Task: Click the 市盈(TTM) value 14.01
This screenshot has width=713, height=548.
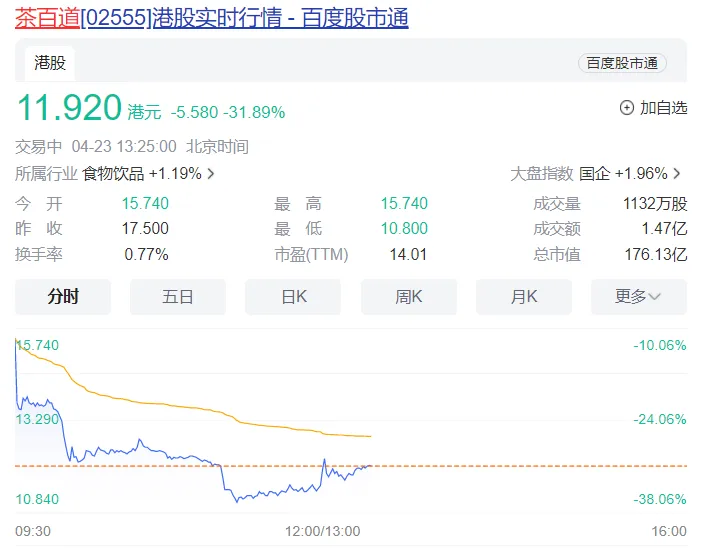Action: coord(408,254)
